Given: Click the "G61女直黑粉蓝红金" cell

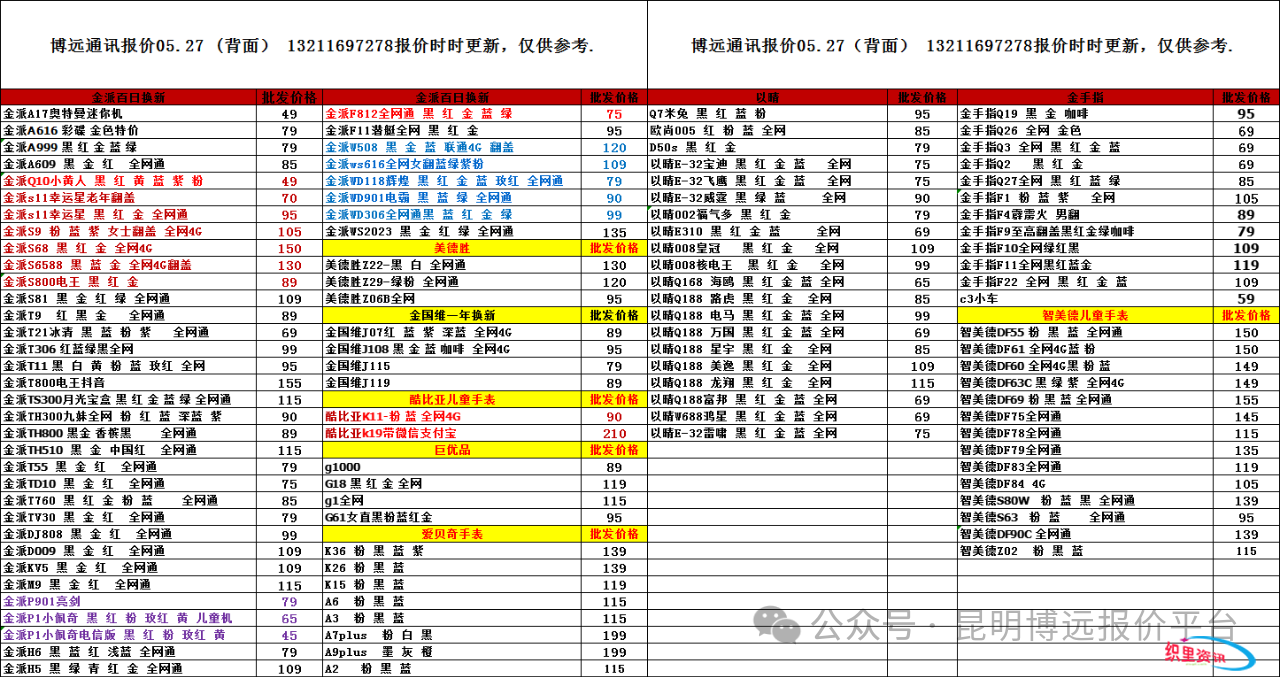Looking at the screenshot, I should click(452, 517).
